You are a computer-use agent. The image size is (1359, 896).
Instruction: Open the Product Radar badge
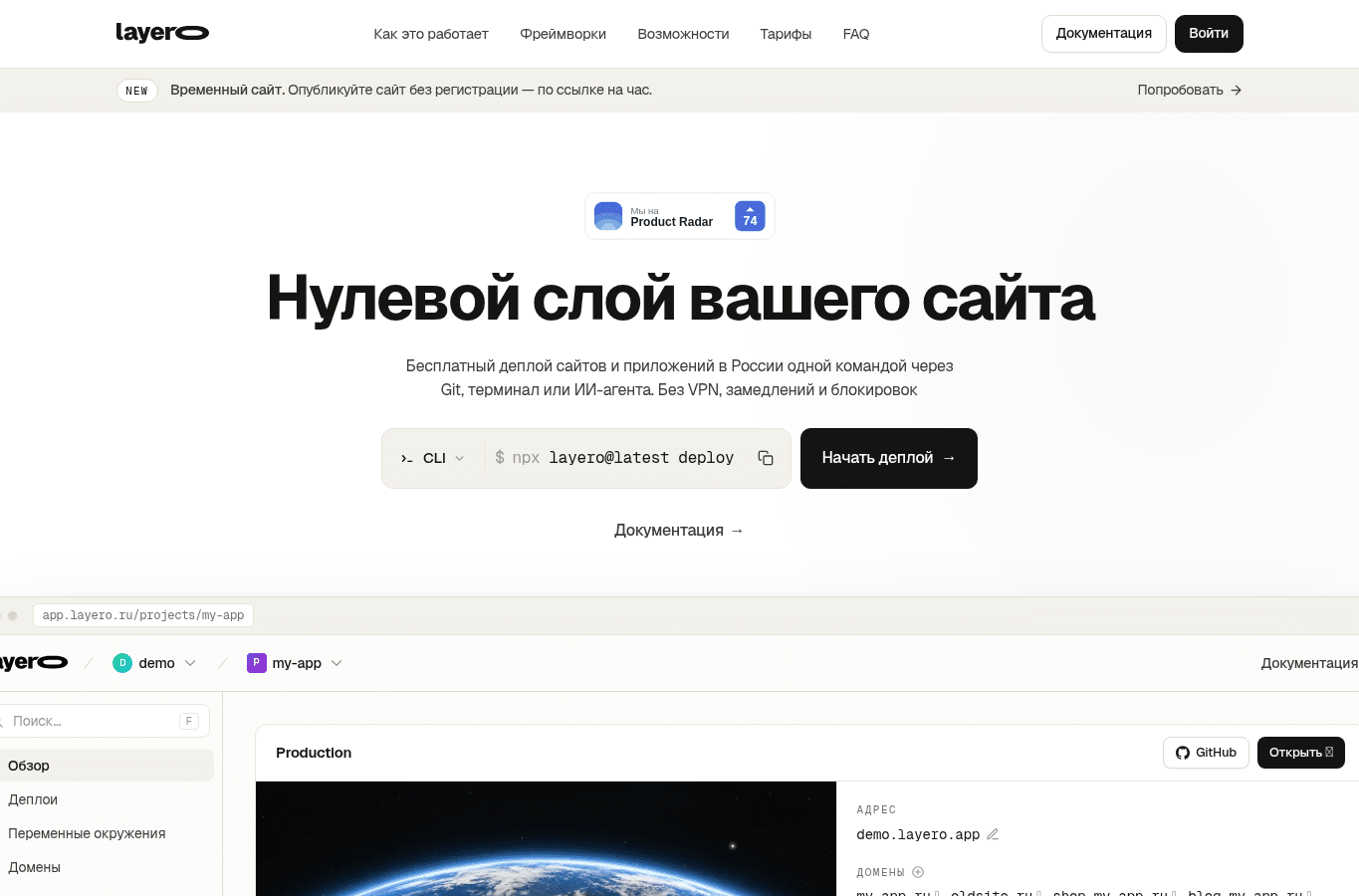point(680,216)
